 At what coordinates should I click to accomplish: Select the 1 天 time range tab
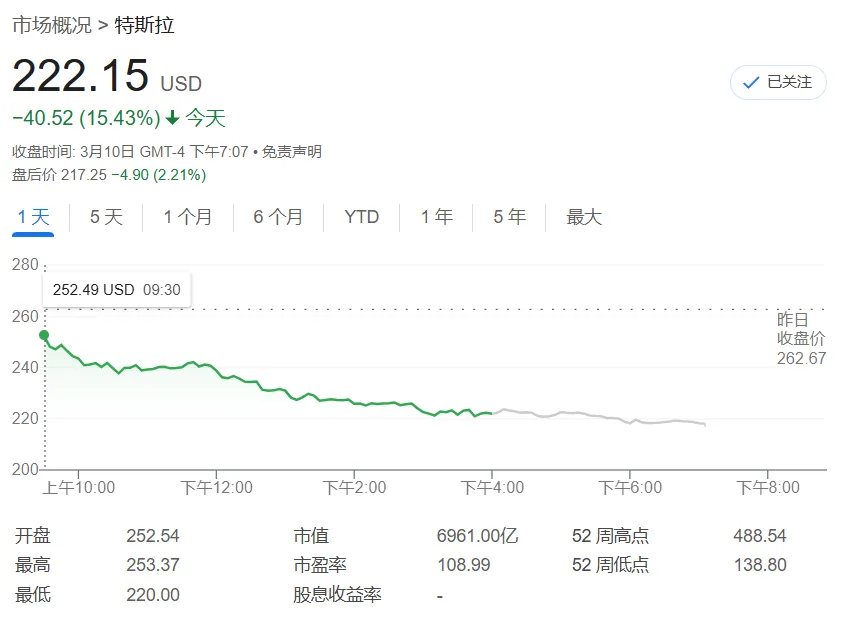(x=33, y=217)
